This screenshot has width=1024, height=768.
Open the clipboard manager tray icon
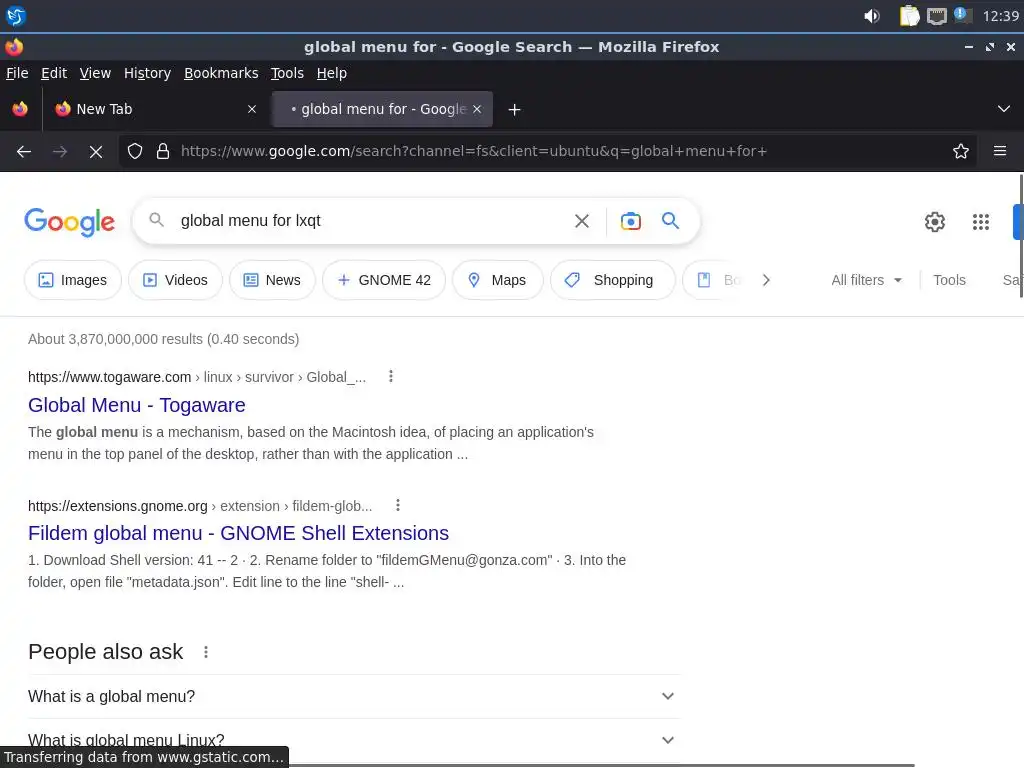coord(909,16)
